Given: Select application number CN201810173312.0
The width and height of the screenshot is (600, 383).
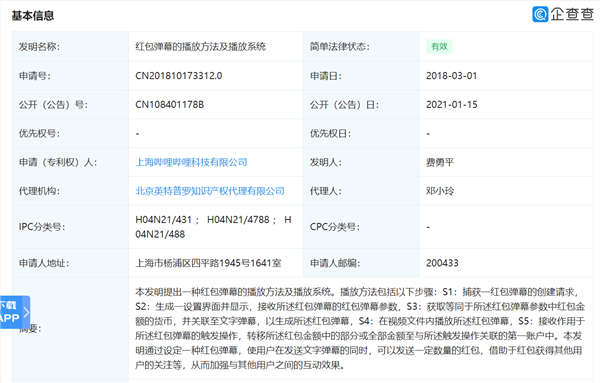Looking at the screenshot, I should pyautogui.click(x=179, y=76).
